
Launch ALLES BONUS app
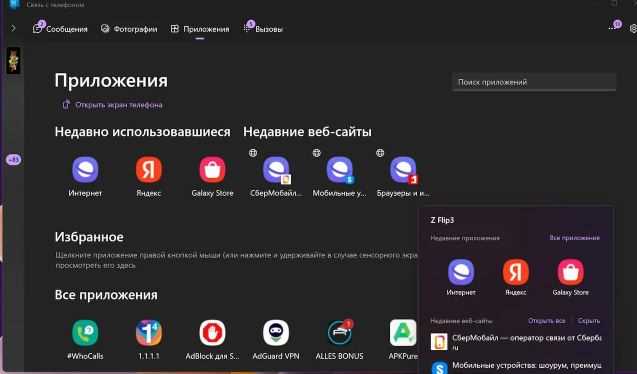tap(339, 340)
